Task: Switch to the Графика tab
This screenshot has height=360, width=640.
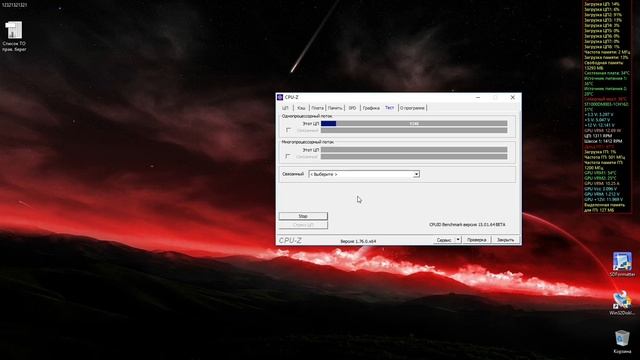Action: pyautogui.click(x=371, y=108)
